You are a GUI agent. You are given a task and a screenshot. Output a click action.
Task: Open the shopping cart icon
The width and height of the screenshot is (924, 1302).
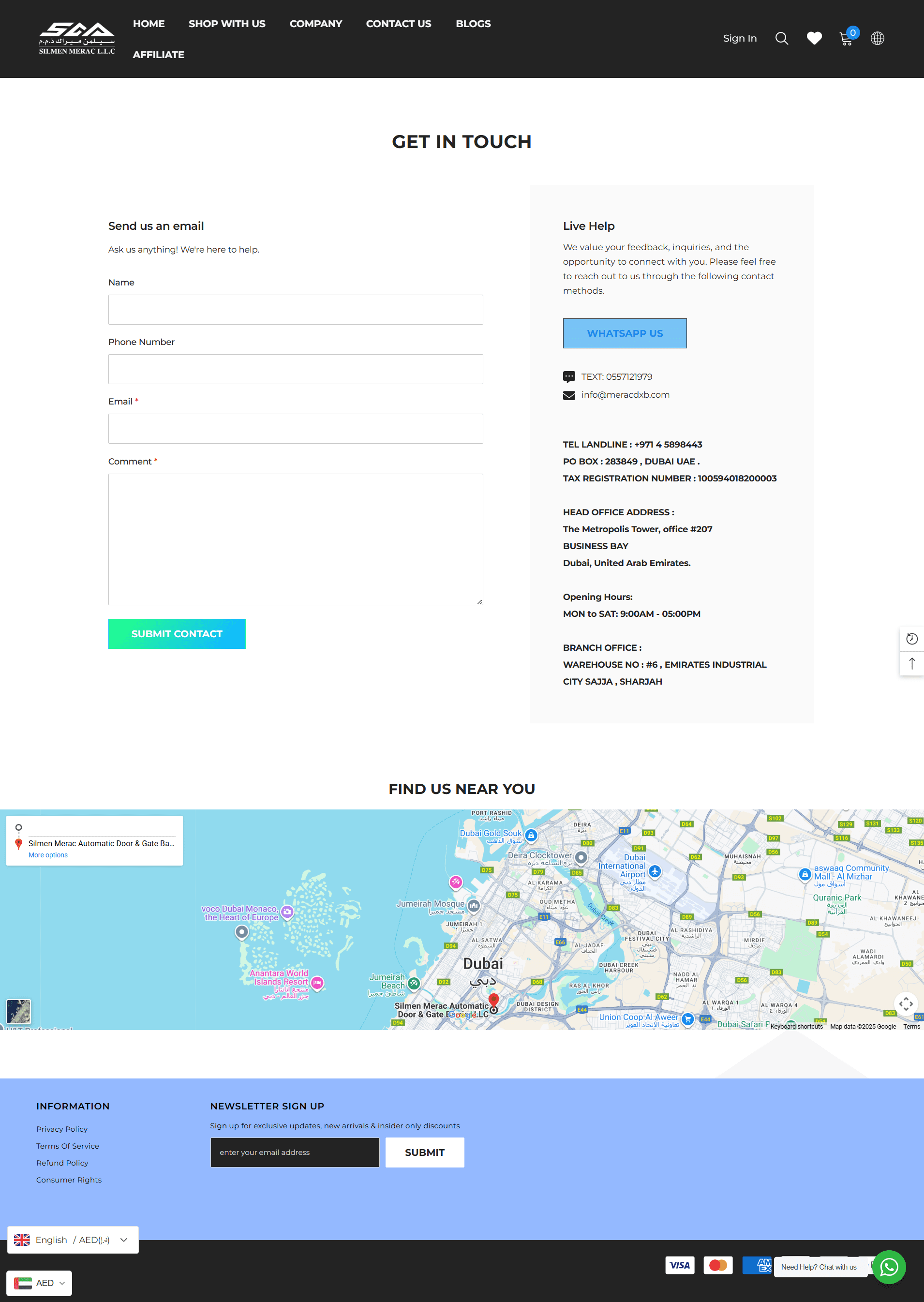coord(846,39)
